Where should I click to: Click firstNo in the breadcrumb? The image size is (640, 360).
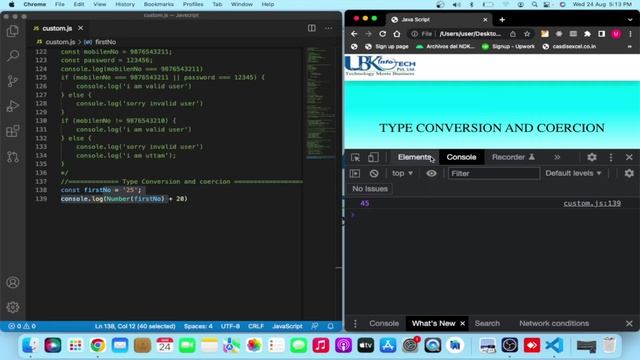pyautogui.click(x=105, y=42)
